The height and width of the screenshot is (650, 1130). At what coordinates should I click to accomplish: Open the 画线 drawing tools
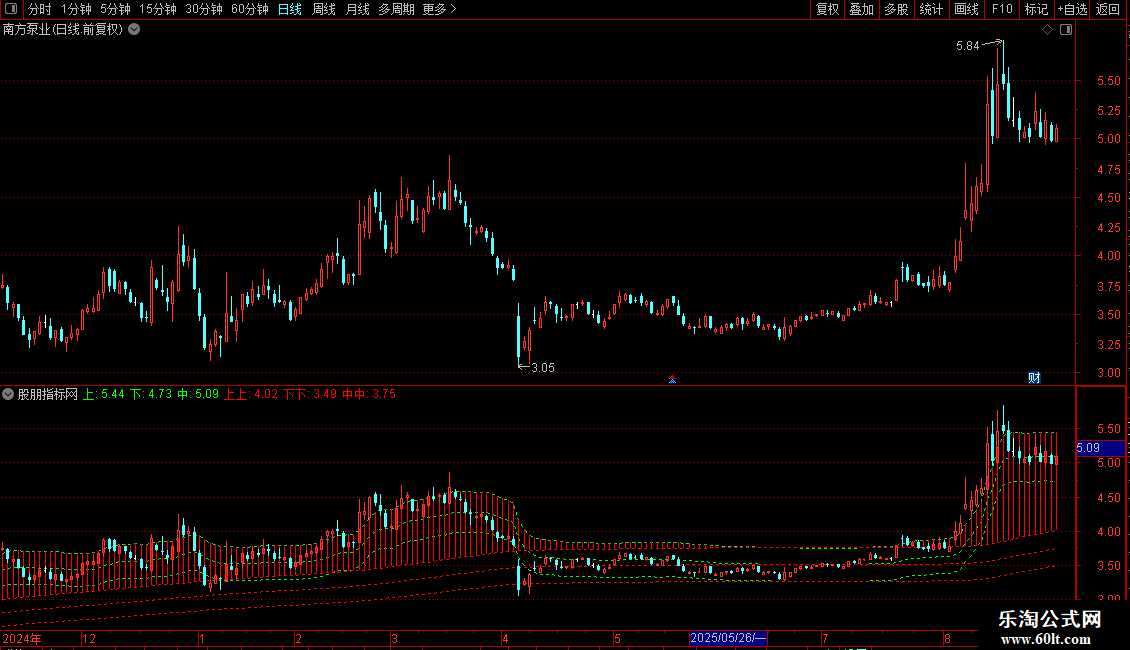click(966, 9)
